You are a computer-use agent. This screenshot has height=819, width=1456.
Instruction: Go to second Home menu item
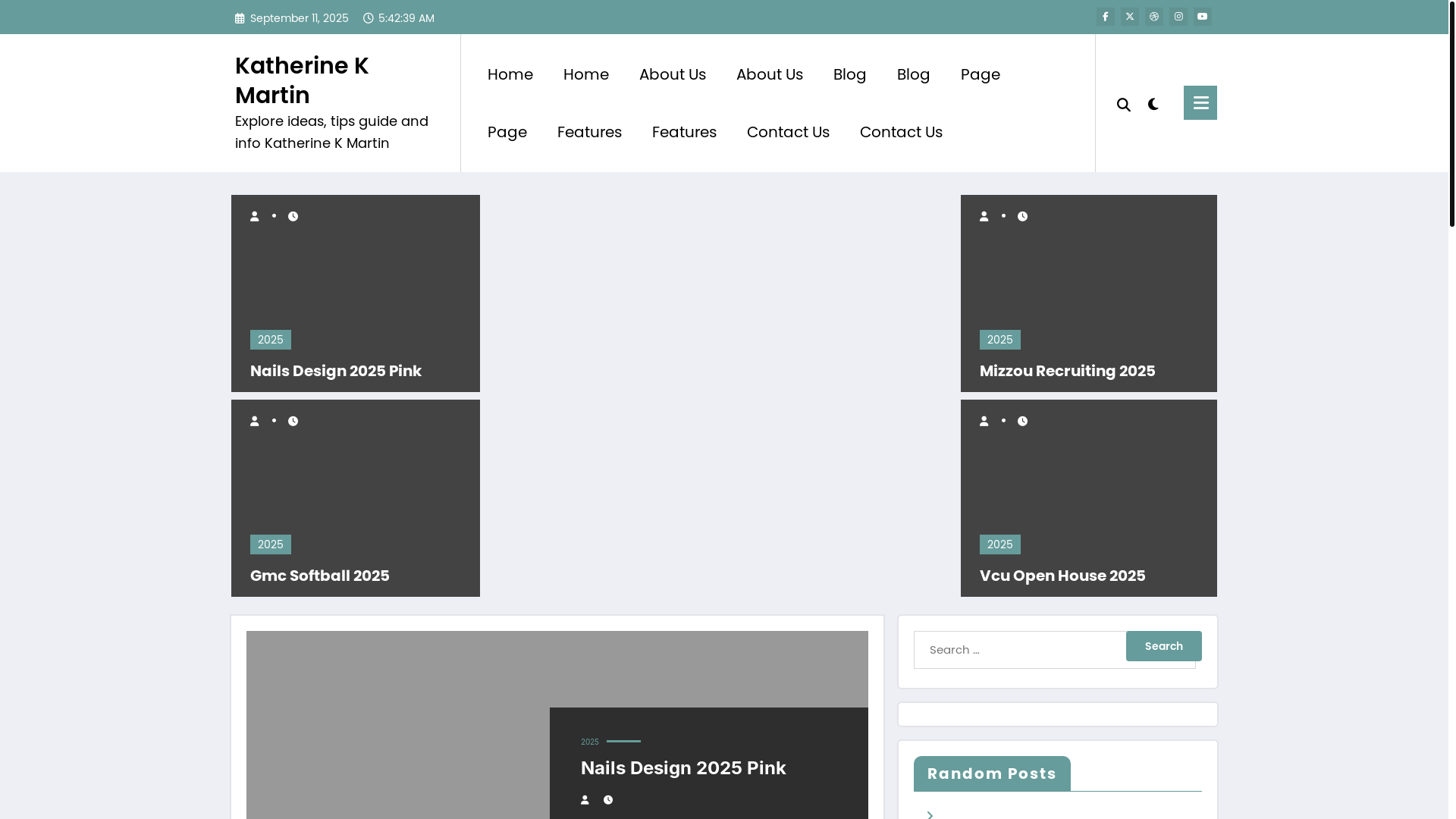click(x=586, y=74)
